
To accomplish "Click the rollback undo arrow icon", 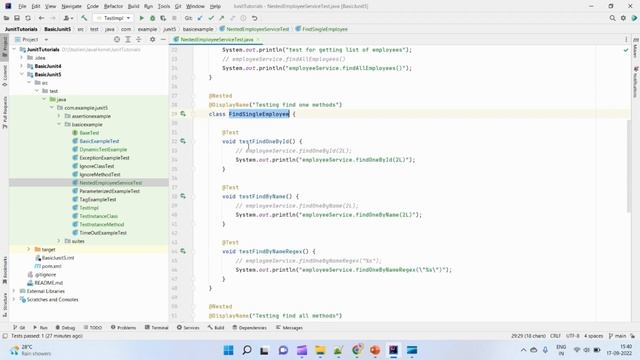I will coord(254,18).
